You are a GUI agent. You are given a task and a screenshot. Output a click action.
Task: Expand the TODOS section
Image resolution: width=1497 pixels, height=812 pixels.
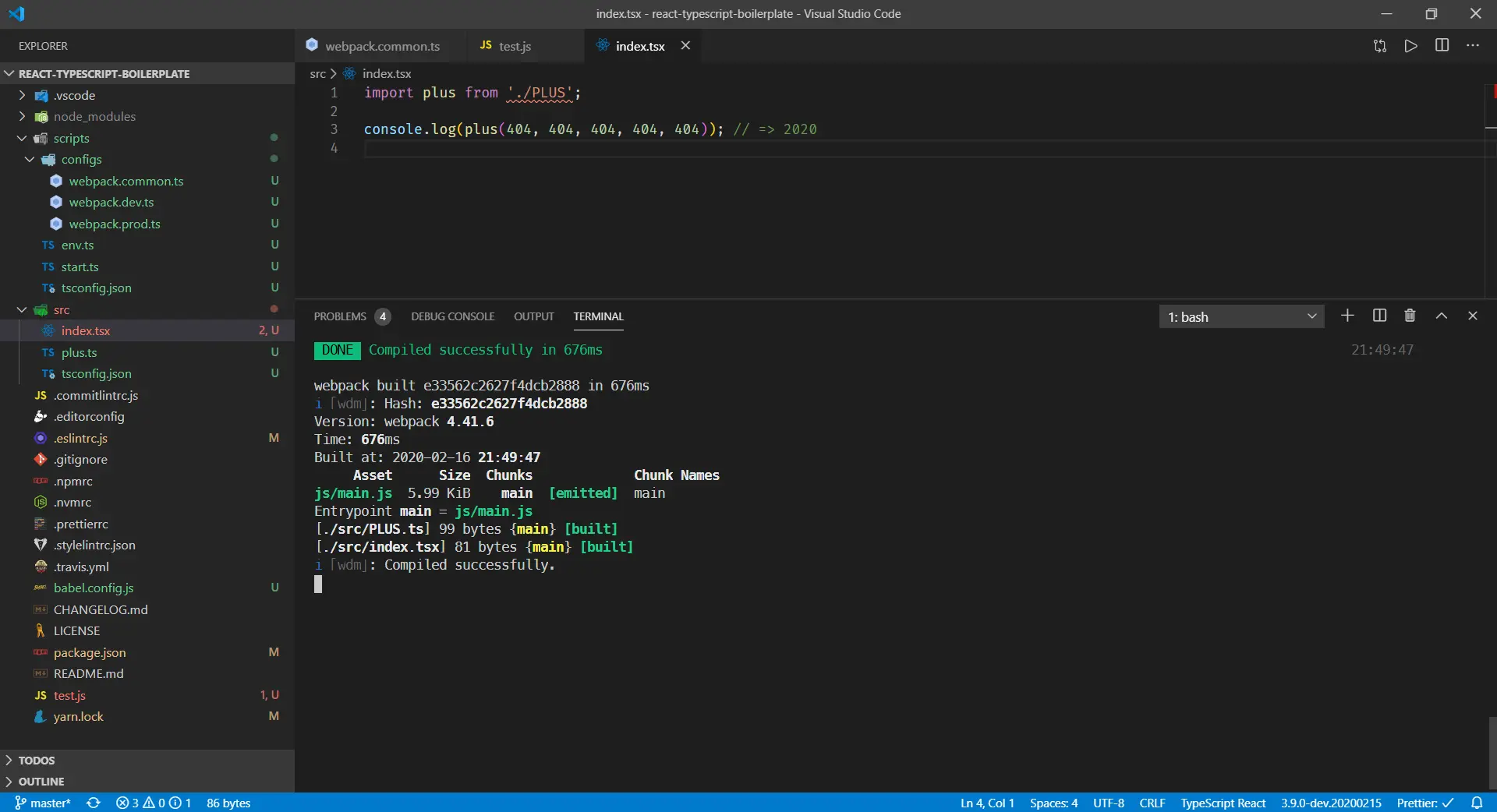147,760
